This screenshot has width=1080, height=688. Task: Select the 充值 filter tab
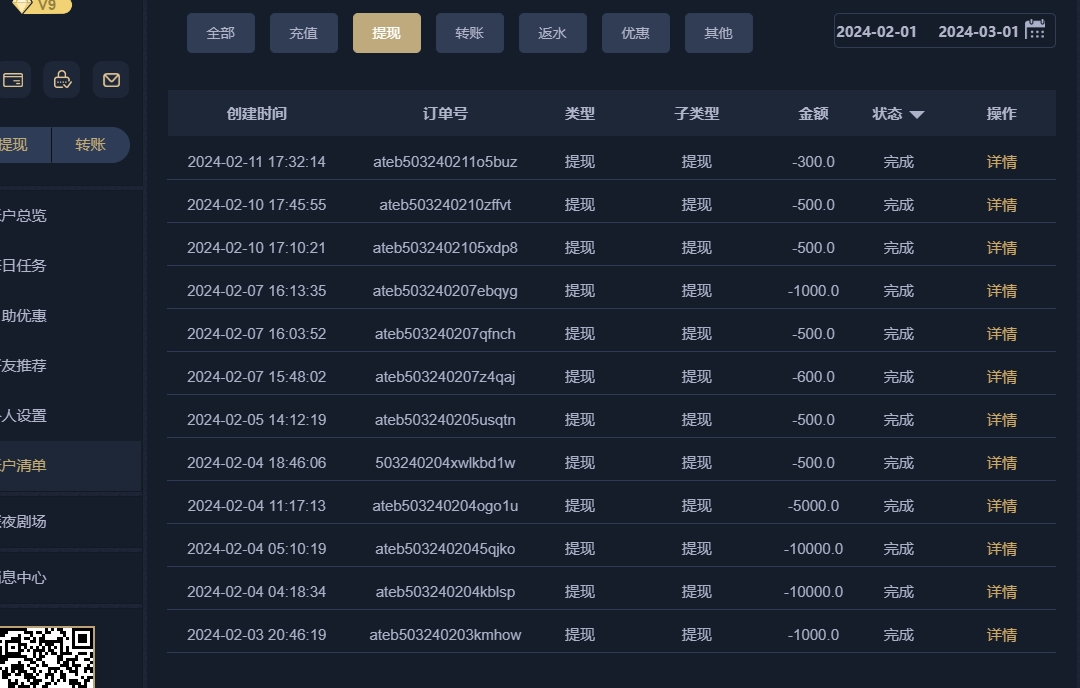pos(303,33)
